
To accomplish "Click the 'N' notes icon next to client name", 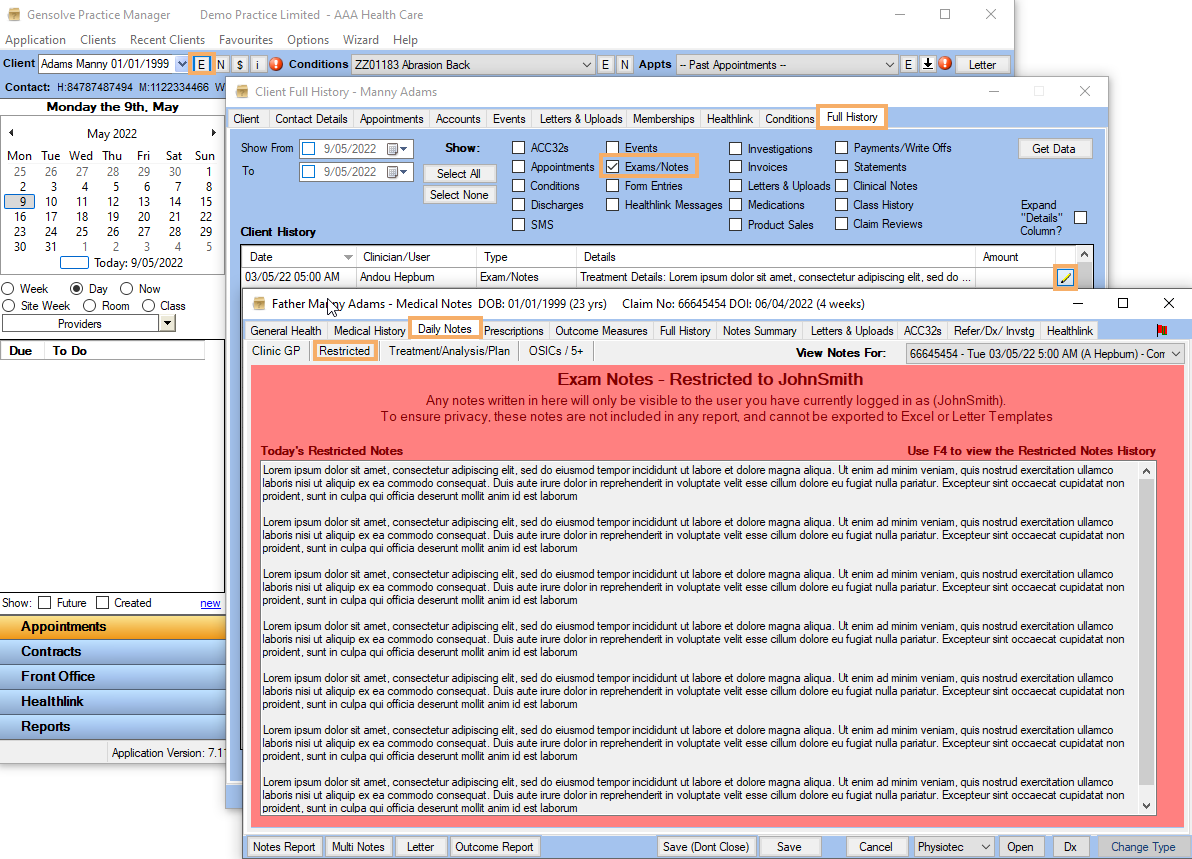I will [221, 63].
